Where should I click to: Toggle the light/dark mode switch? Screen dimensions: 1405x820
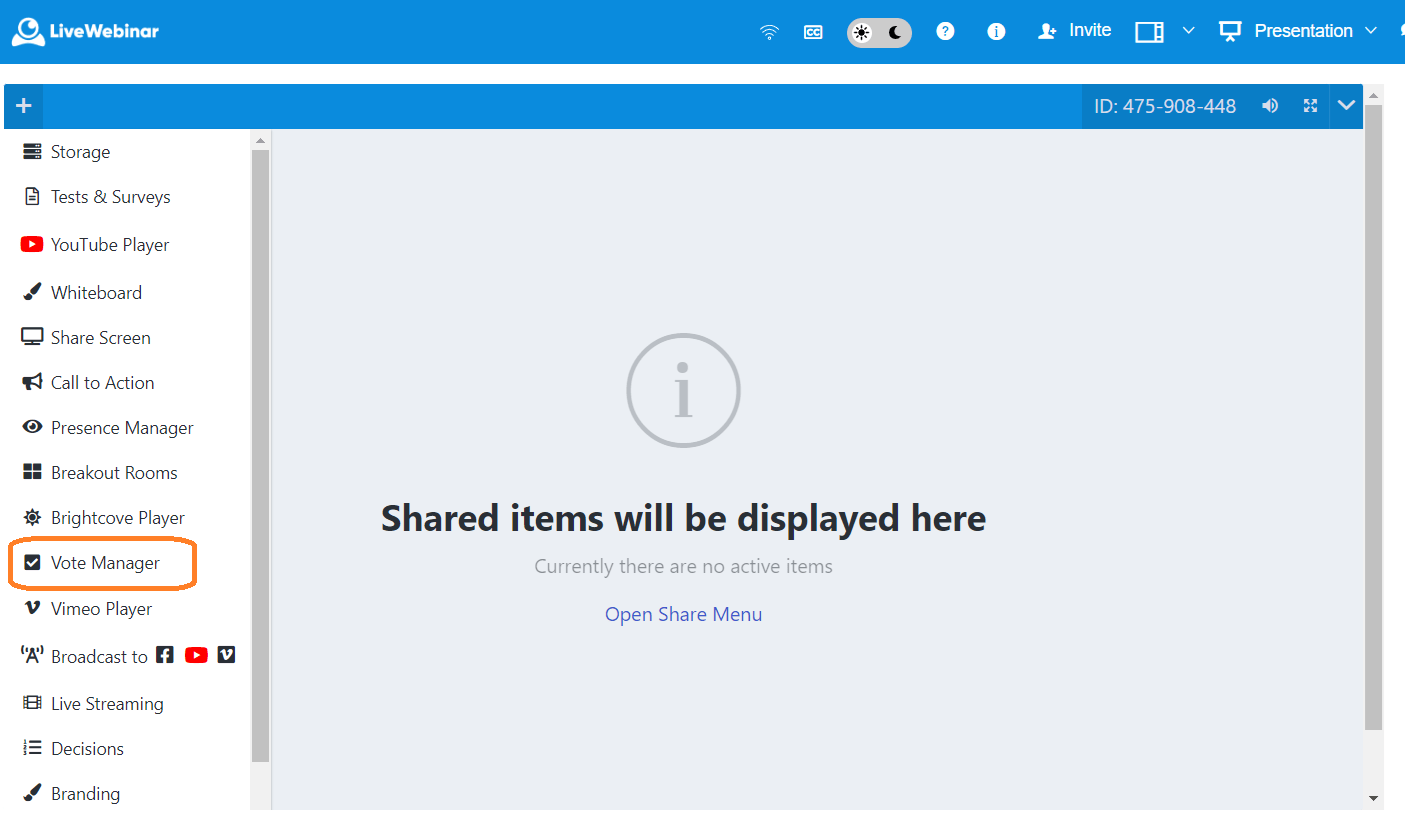(879, 32)
